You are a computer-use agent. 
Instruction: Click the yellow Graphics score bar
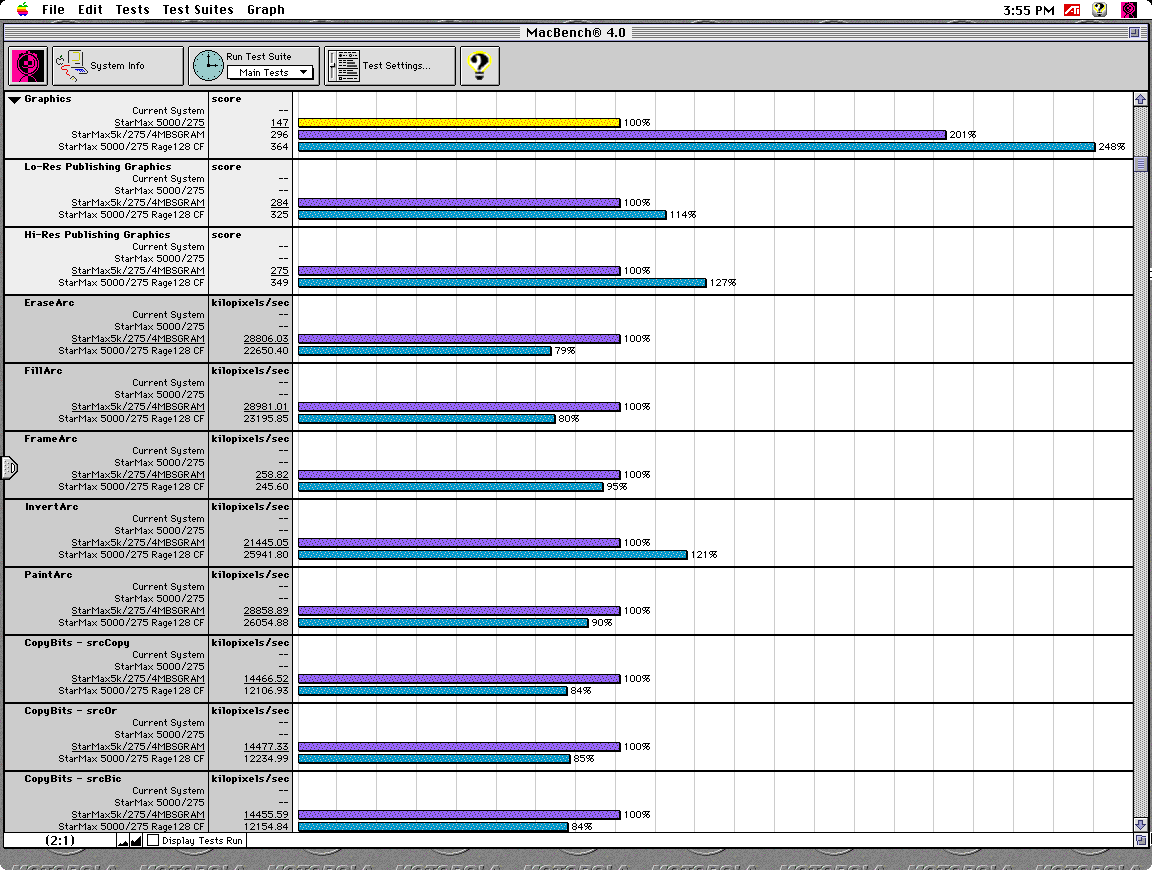point(459,123)
